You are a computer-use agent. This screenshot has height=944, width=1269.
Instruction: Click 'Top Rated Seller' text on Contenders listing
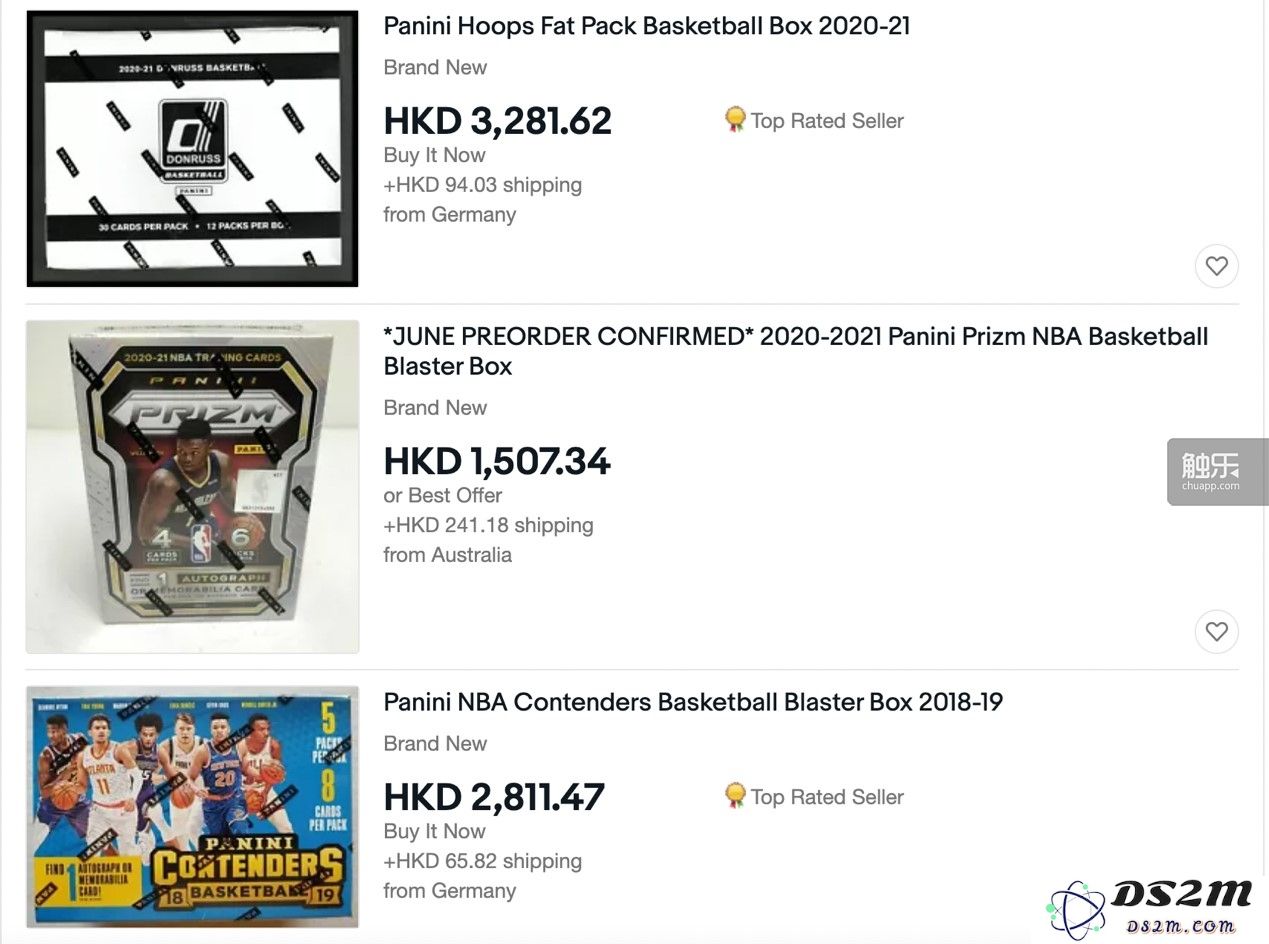tap(827, 797)
